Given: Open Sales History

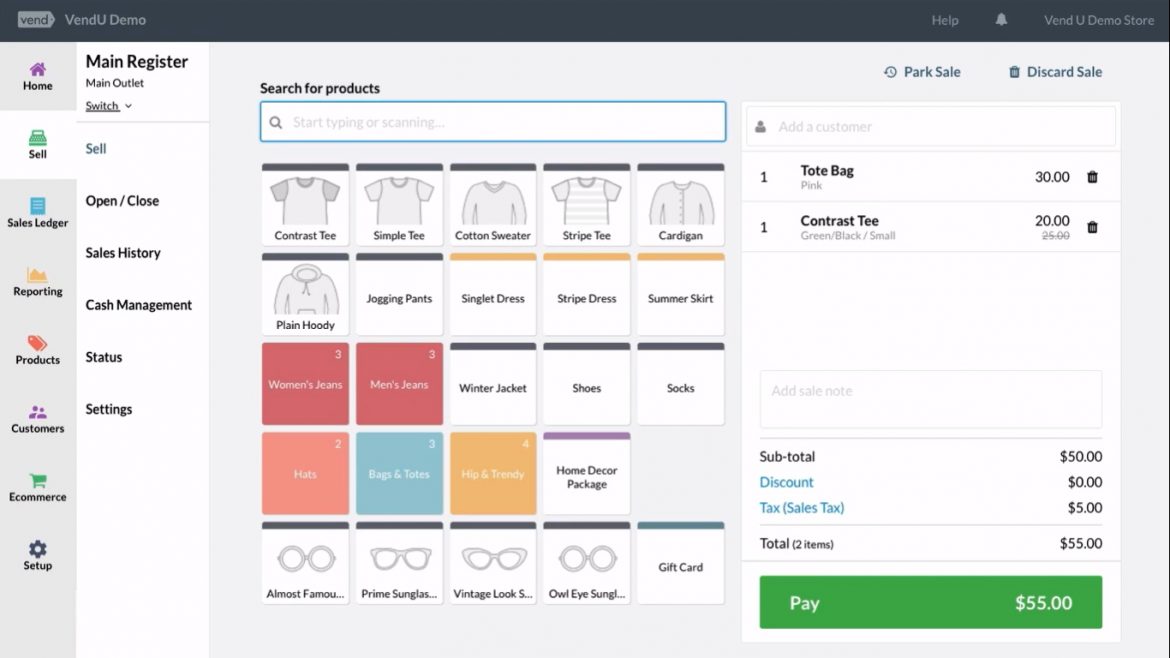Looking at the screenshot, I should [x=122, y=252].
